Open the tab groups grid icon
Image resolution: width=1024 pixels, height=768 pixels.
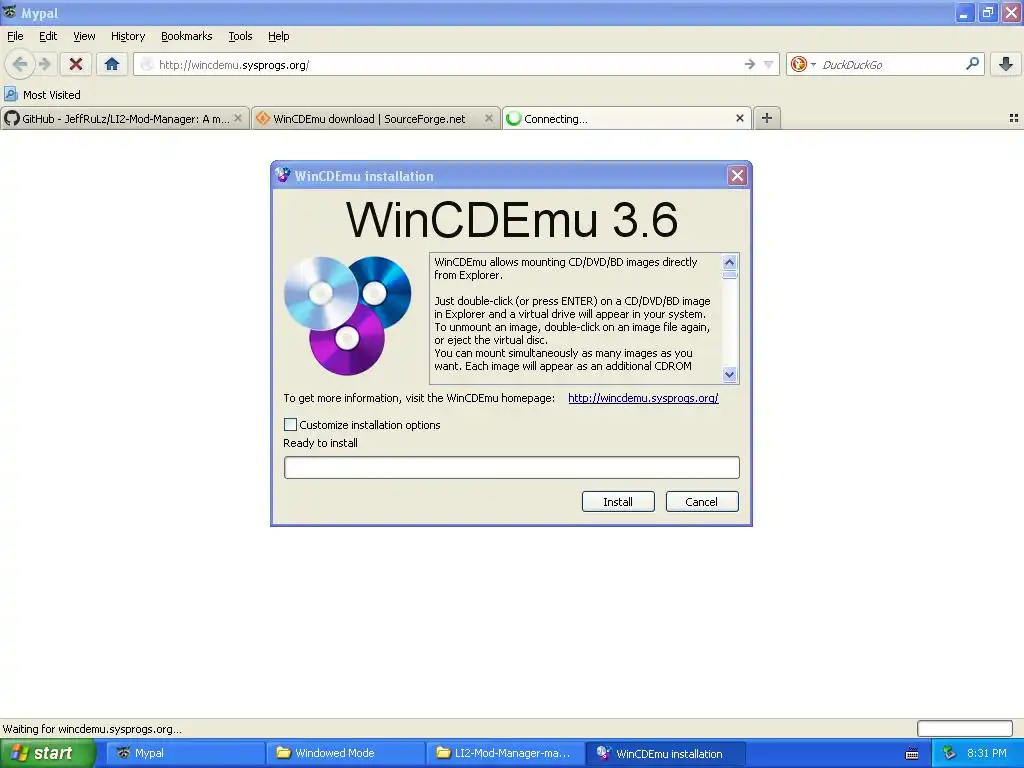[x=1014, y=118]
